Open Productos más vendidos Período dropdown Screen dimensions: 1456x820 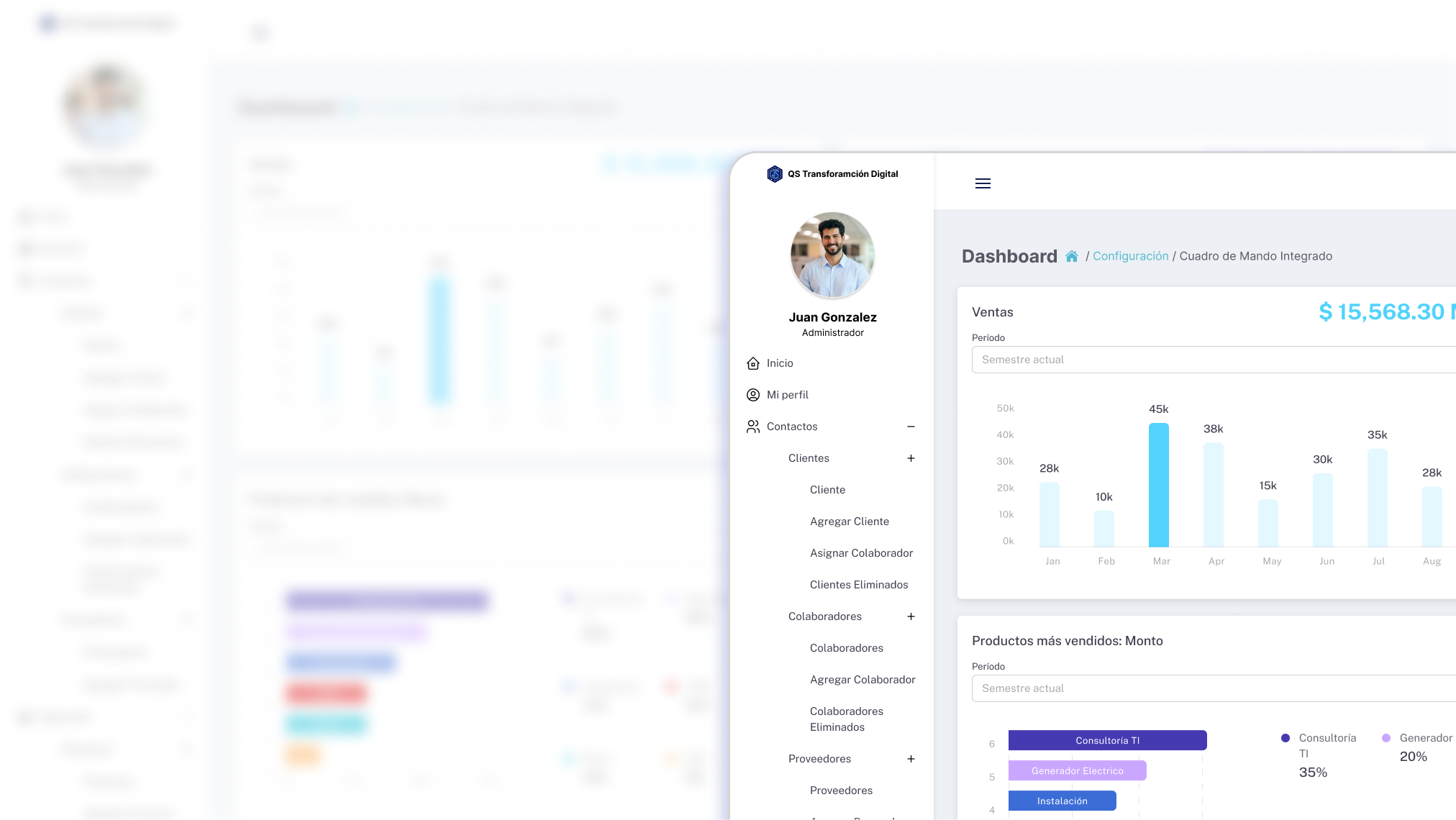click(x=1214, y=688)
